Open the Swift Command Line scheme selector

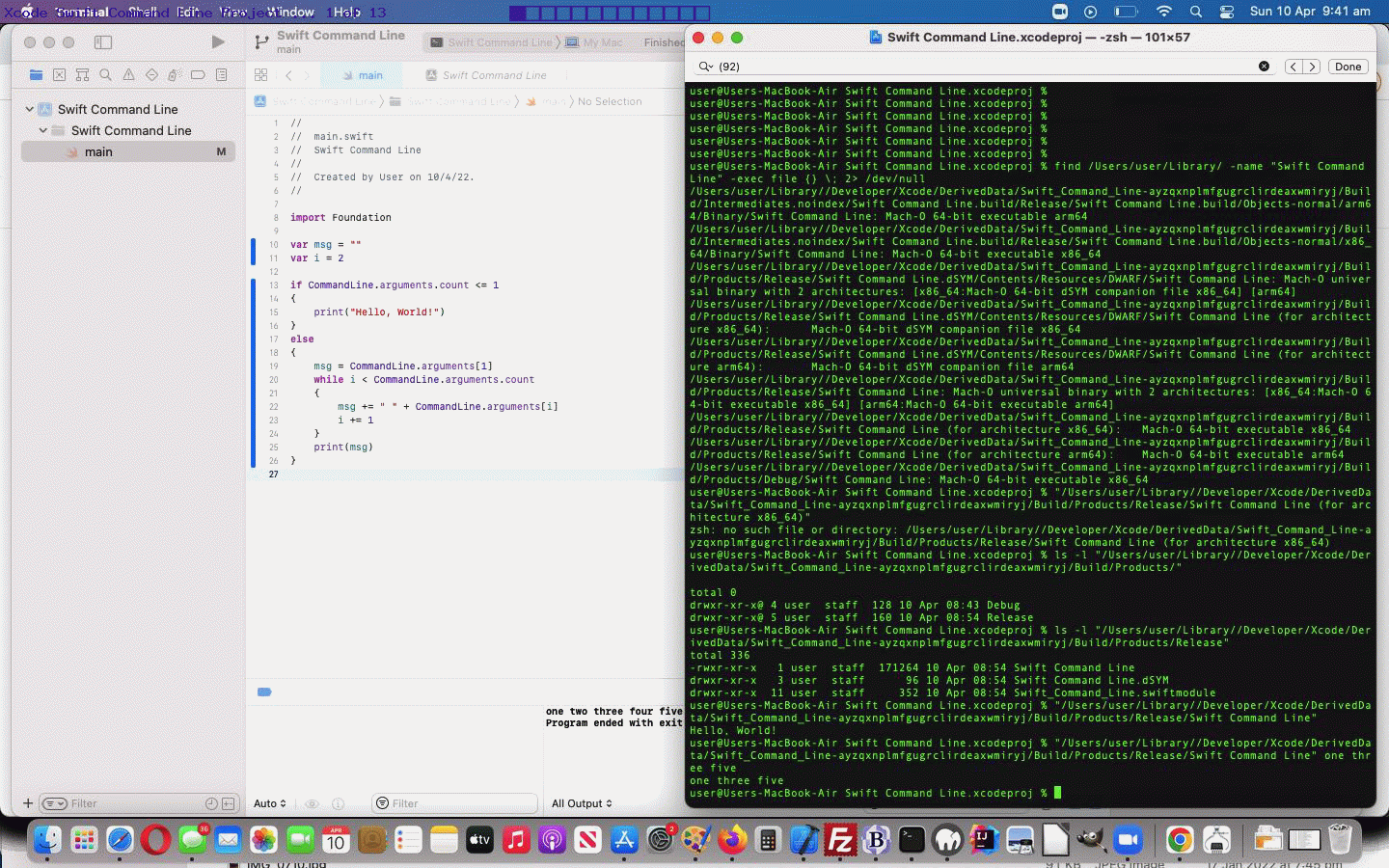(491, 42)
